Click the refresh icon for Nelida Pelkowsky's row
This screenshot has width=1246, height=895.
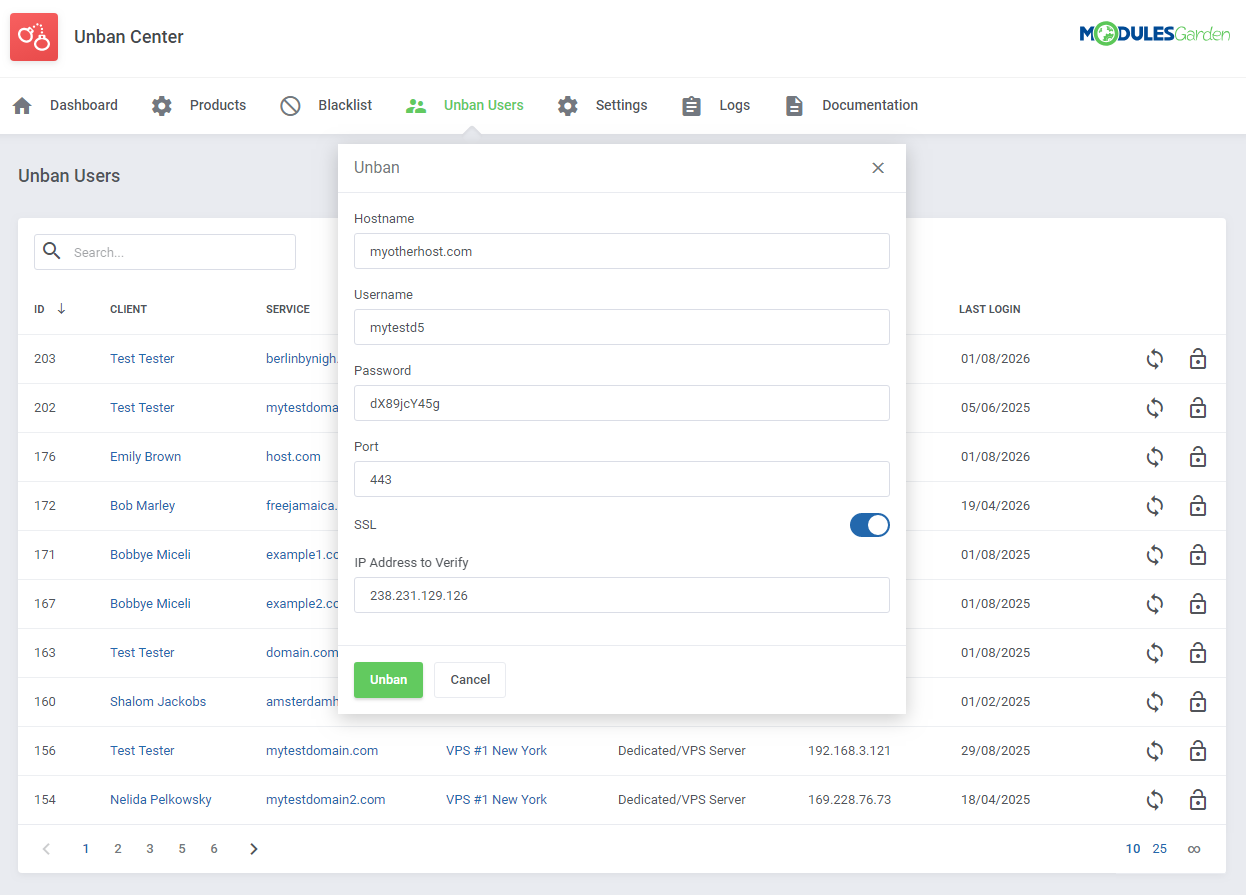point(1155,799)
